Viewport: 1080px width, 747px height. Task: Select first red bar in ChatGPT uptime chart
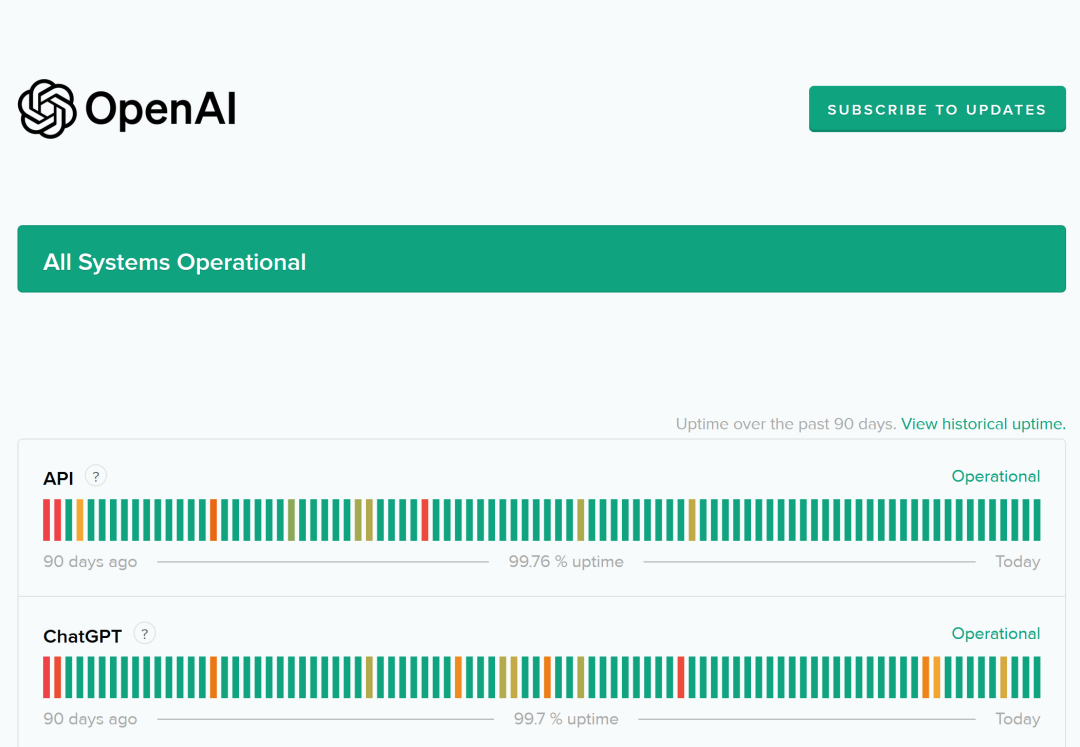point(46,677)
